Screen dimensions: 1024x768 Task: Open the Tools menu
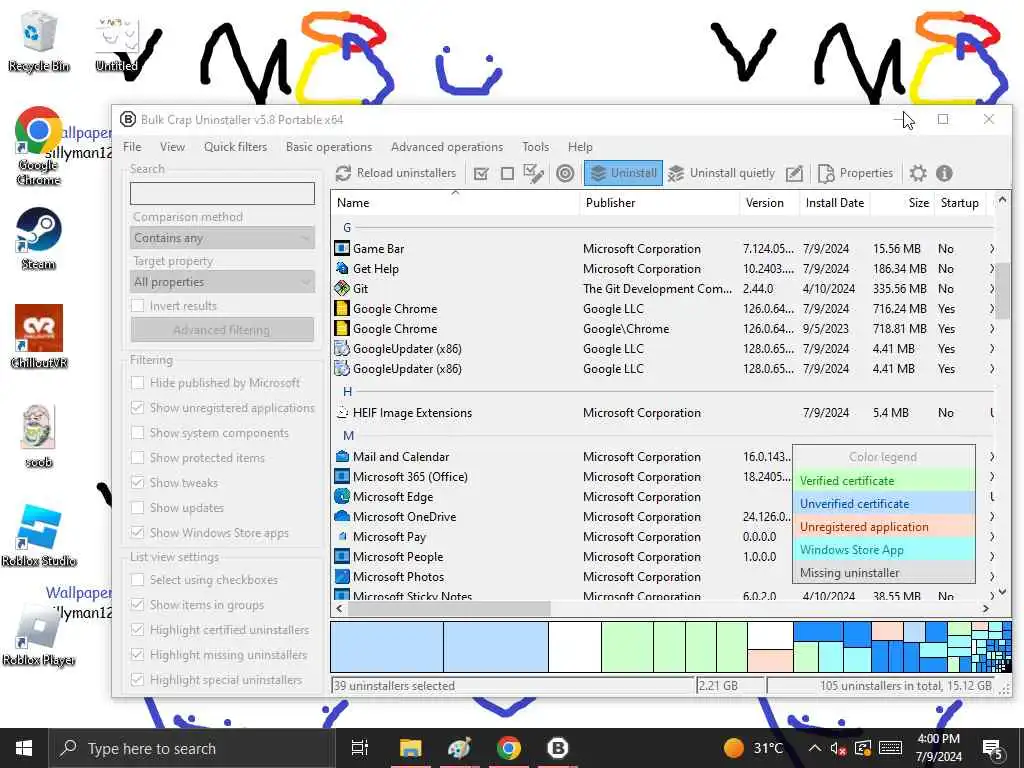(536, 147)
